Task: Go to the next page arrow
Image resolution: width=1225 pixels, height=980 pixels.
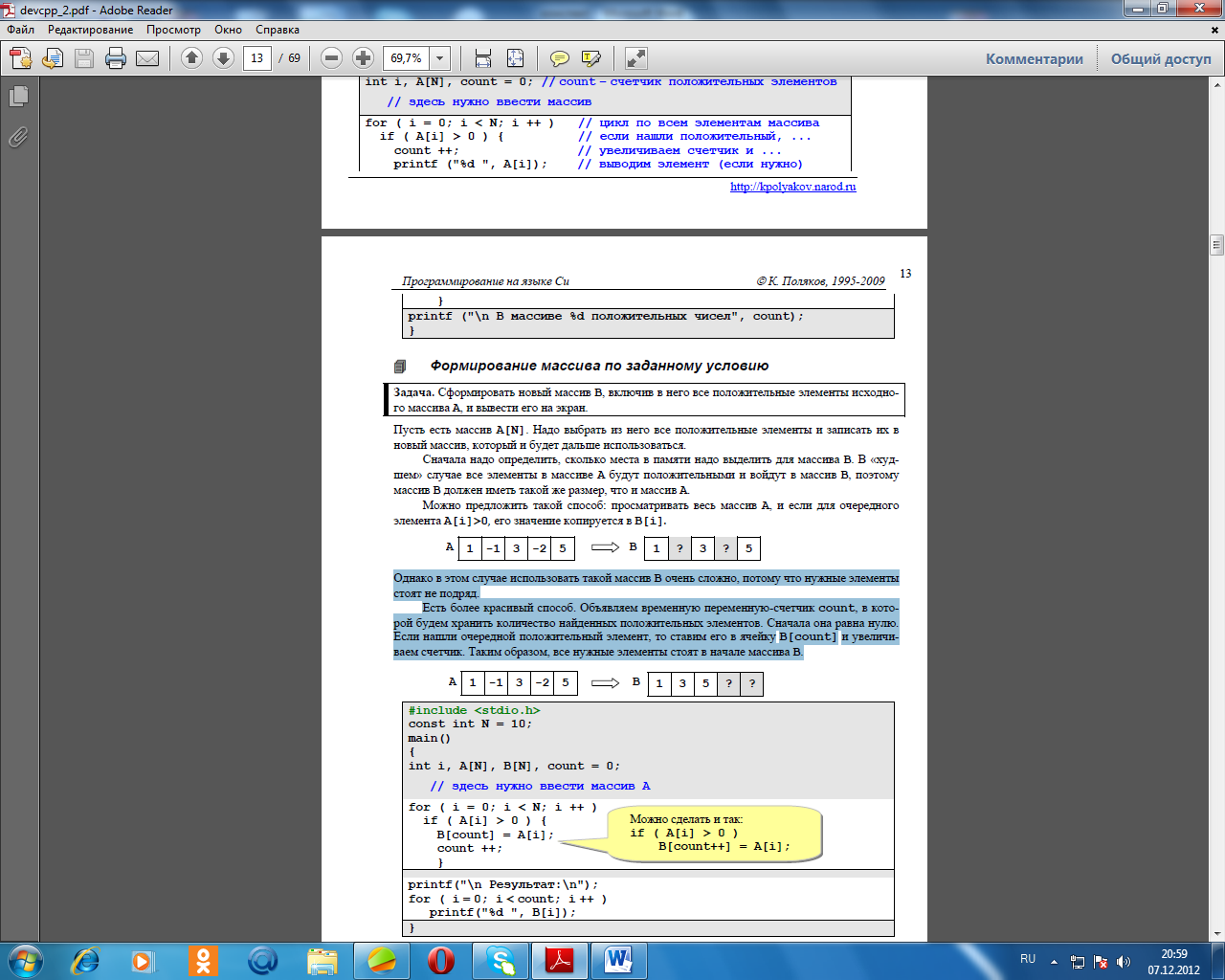Action: tap(223, 58)
